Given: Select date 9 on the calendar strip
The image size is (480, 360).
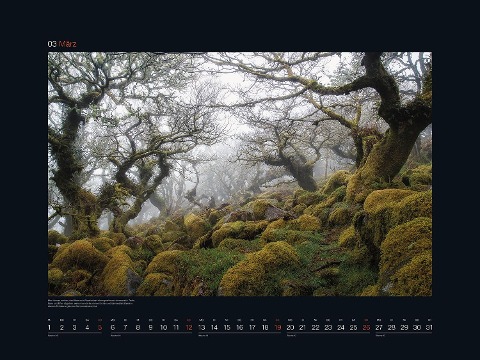Looking at the screenshot, I should pos(151,327).
